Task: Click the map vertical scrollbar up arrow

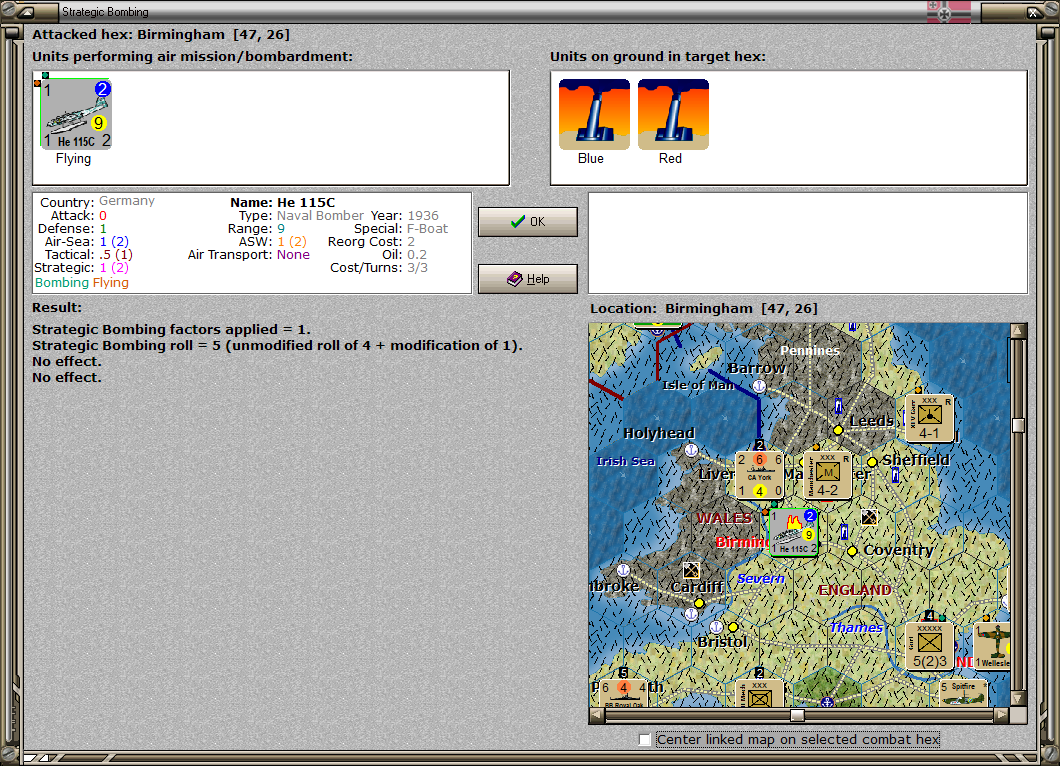Action: (1017, 331)
